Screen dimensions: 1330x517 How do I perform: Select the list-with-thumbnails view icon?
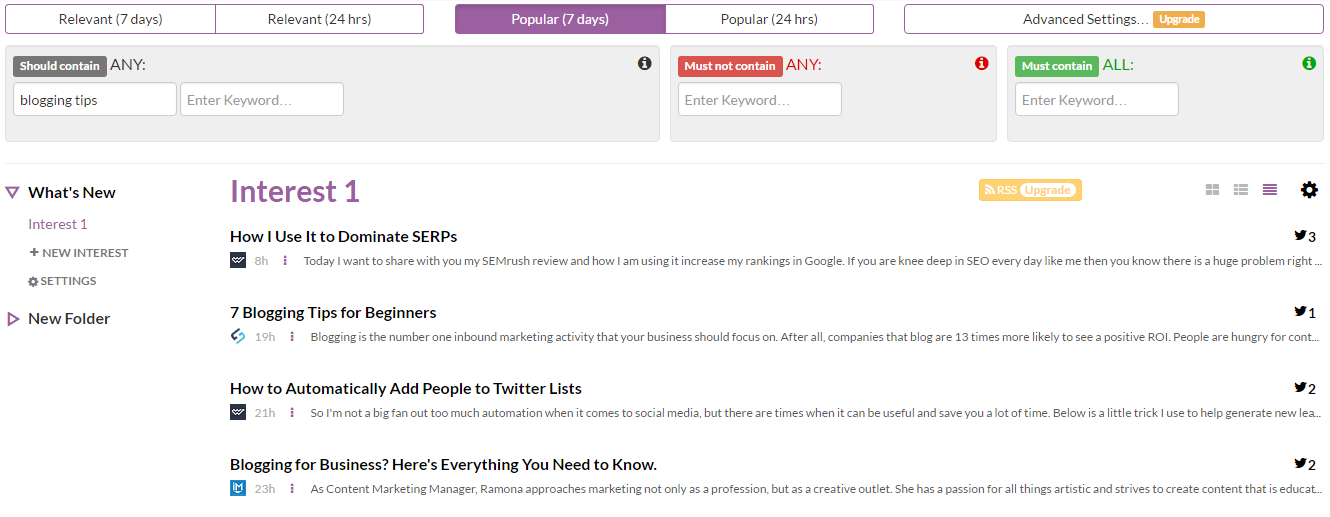tap(1241, 190)
